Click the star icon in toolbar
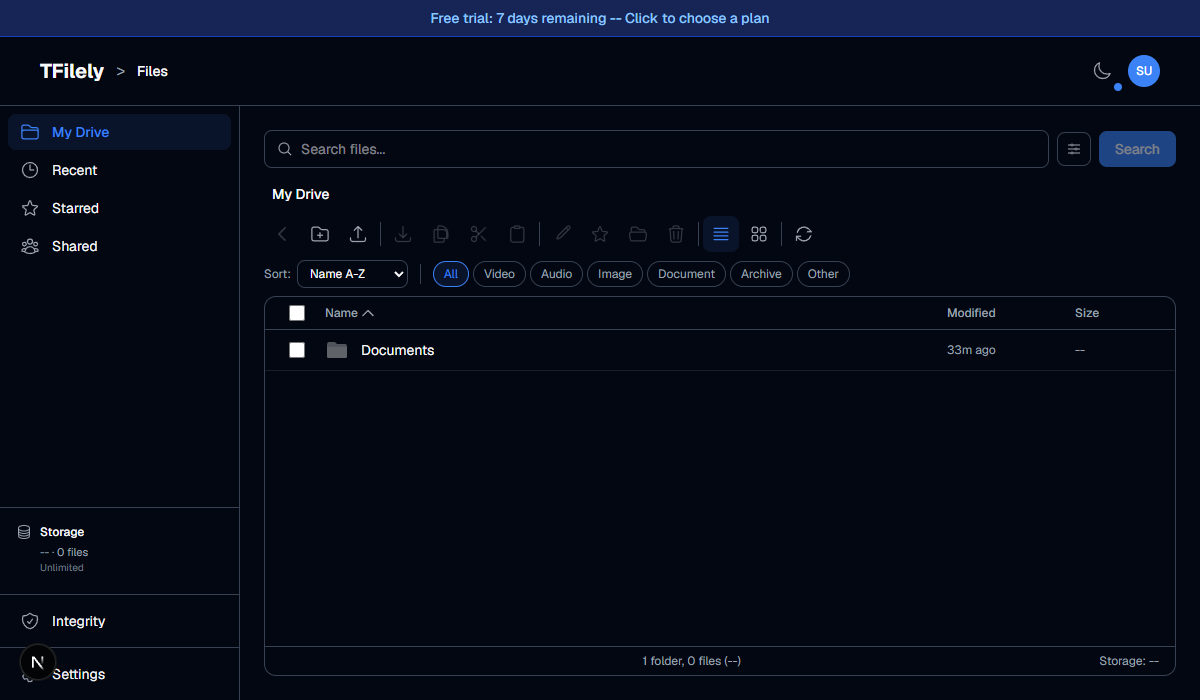This screenshot has width=1200, height=700. click(600, 234)
